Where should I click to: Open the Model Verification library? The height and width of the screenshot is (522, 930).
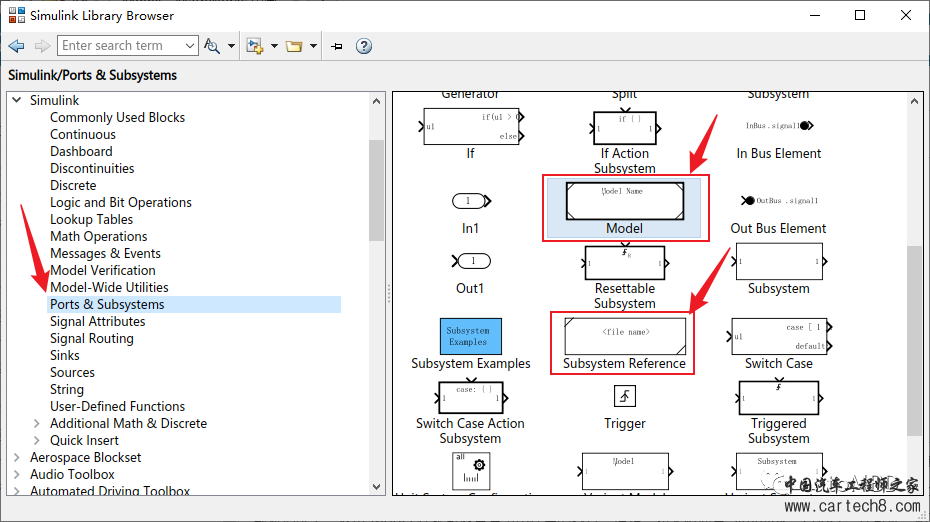click(103, 270)
